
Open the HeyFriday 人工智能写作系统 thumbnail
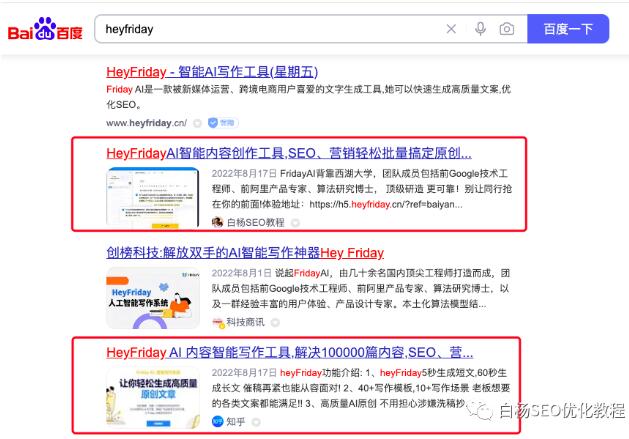point(152,298)
